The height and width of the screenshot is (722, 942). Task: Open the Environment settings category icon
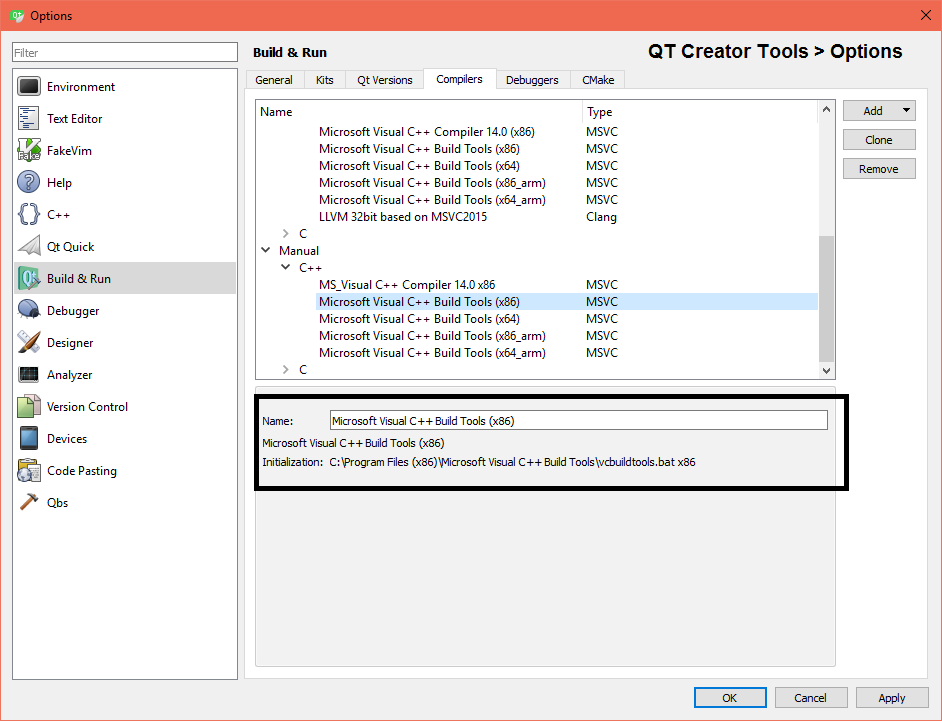29,86
